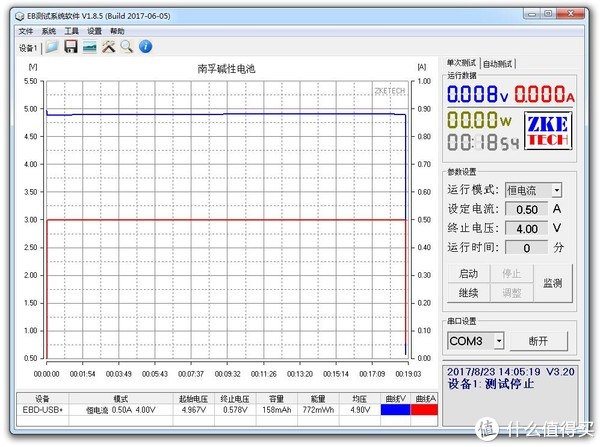Click the 调整 button
Image resolution: width=600 pixels, height=447 pixels.
[512, 293]
